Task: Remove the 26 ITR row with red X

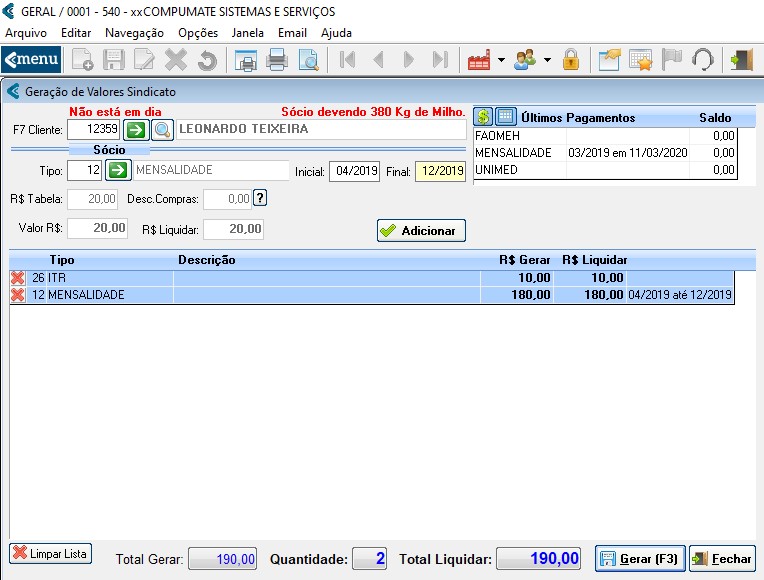Action: pyautogui.click(x=18, y=278)
